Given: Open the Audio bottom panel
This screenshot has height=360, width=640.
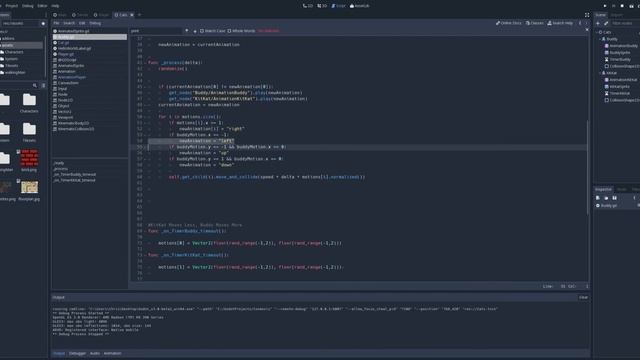Looking at the screenshot, I should pos(95,353).
